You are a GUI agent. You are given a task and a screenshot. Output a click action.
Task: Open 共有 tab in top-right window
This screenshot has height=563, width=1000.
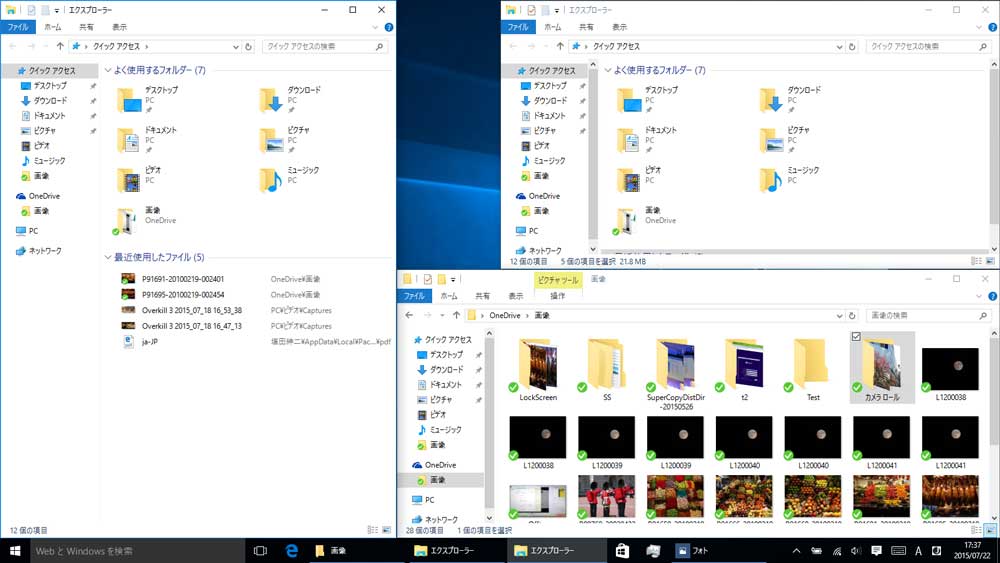pos(586,27)
